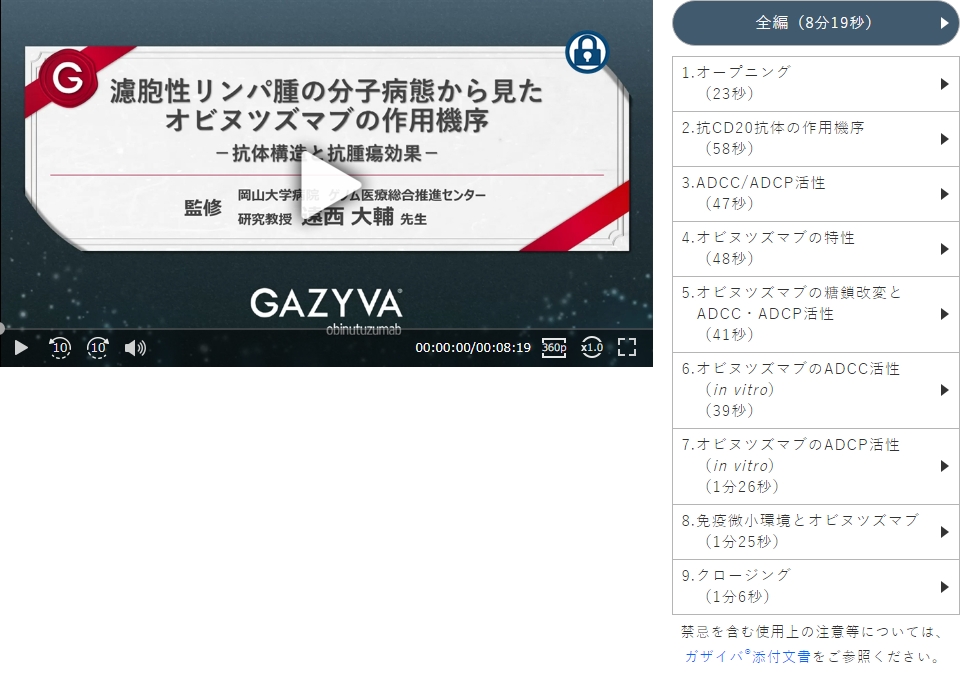The width and height of the screenshot is (960, 679).
Task: Select the play icon in the video player
Action: (20, 347)
